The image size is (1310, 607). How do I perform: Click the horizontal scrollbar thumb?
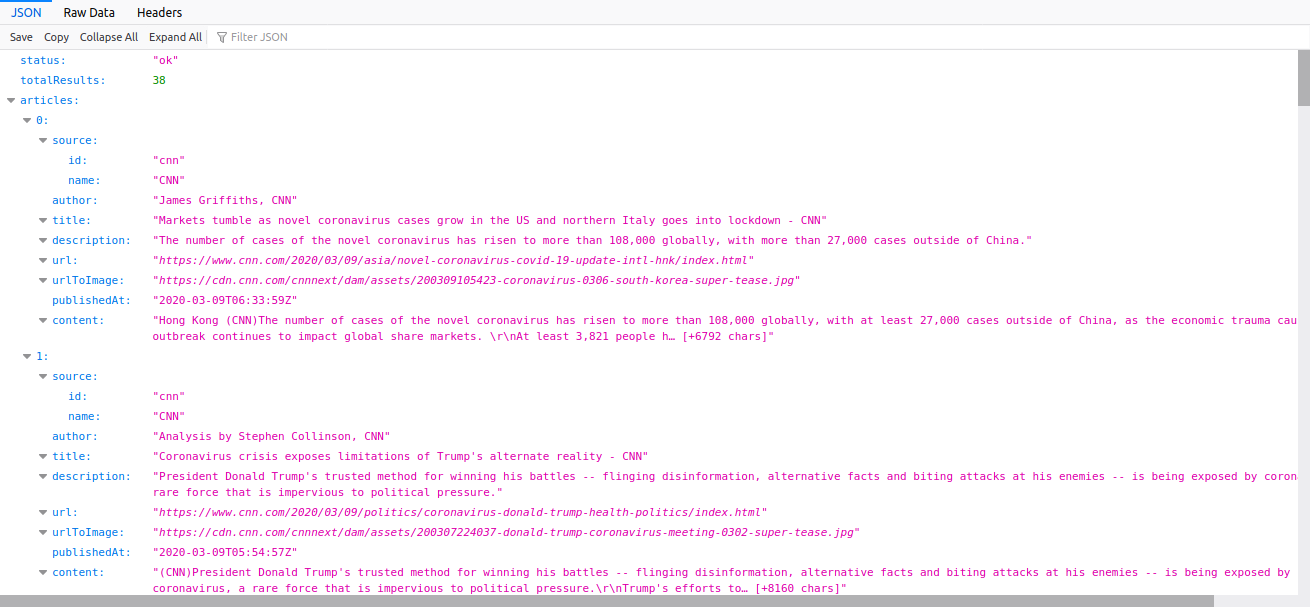[x=607, y=601]
